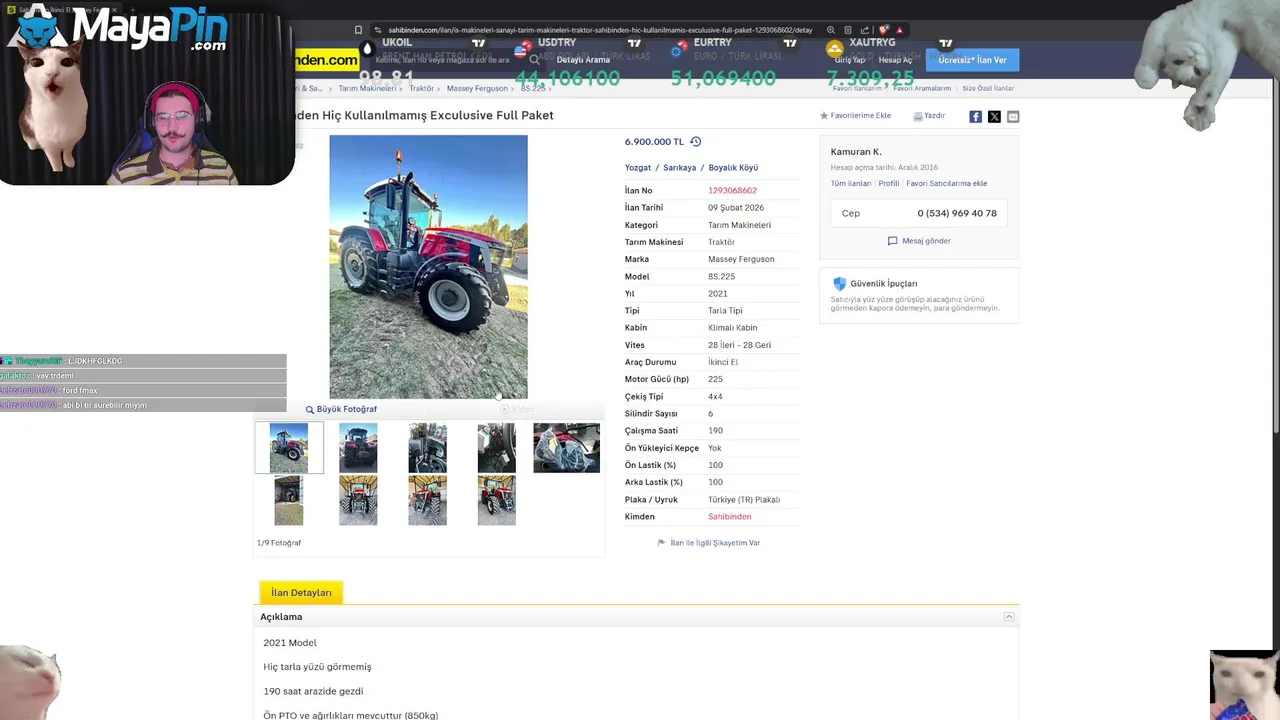Image resolution: width=1280 pixels, height=720 pixels.
Task: Open Detaylı Arama
Action: tap(583, 60)
